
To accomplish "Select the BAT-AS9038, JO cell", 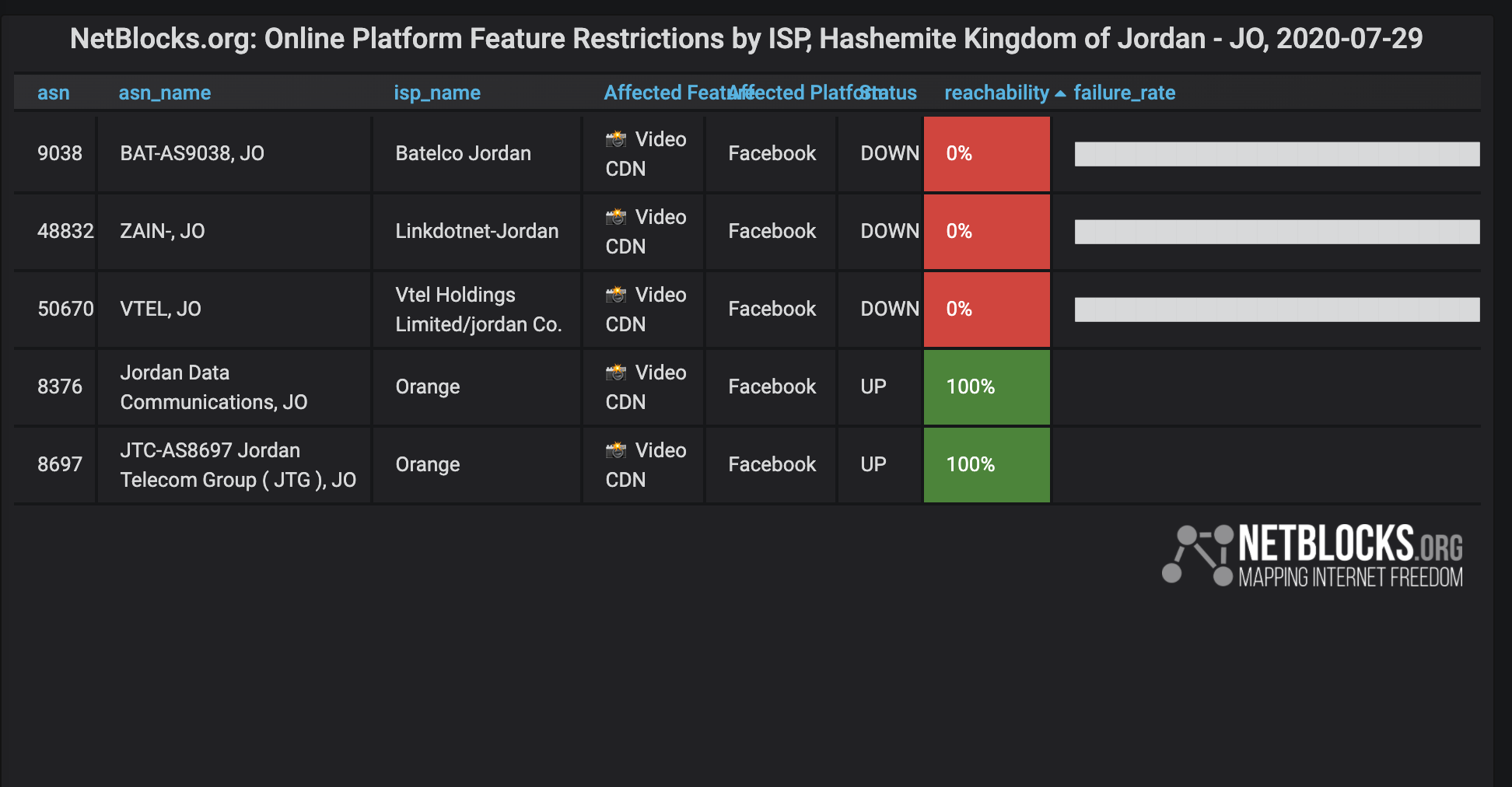I will coord(192,154).
